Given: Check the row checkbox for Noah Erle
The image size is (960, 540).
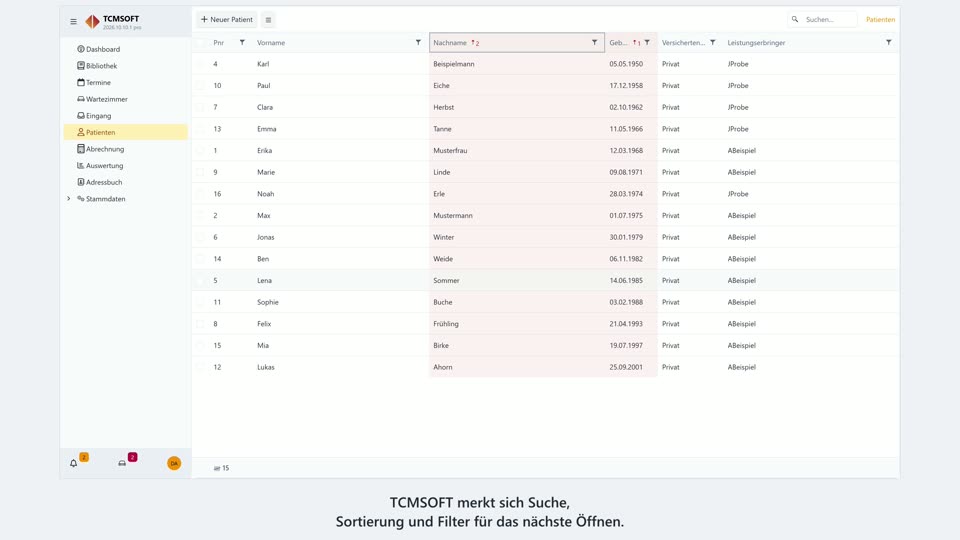Looking at the screenshot, I should pos(200,193).
